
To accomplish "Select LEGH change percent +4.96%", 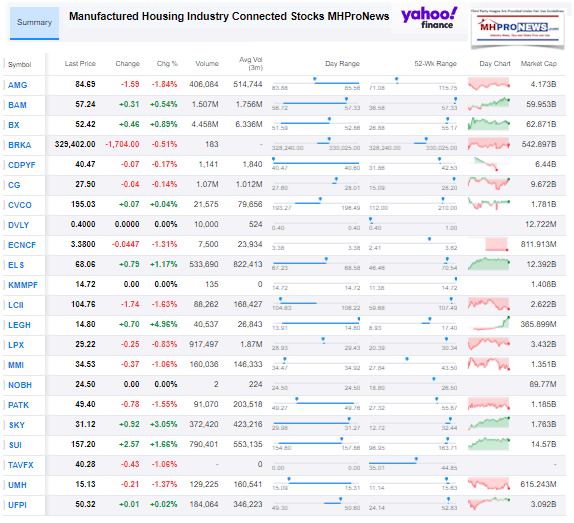I will [163, 324].
